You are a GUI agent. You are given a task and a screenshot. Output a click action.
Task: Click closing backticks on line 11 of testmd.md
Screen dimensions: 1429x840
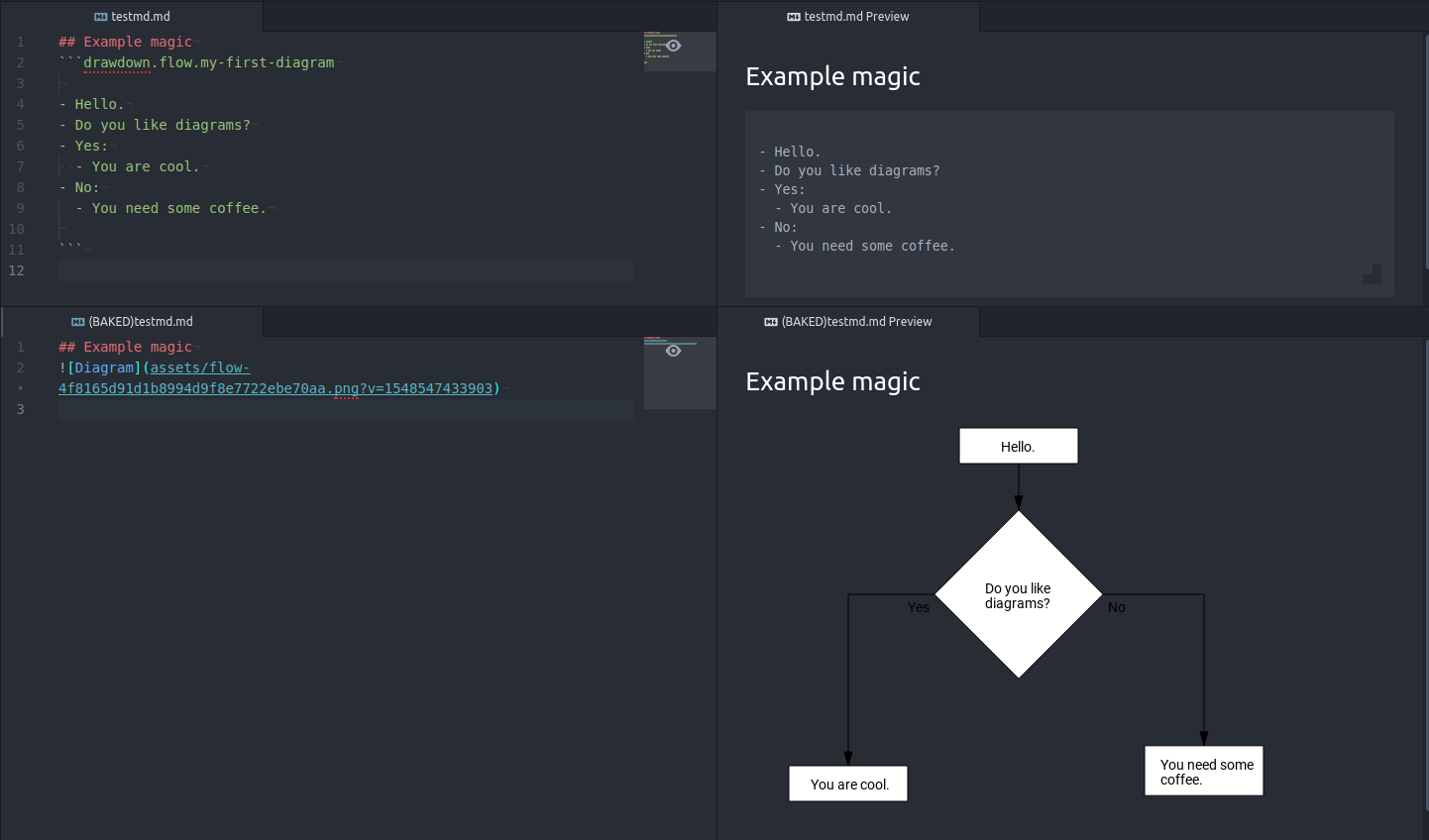(70, 250)
